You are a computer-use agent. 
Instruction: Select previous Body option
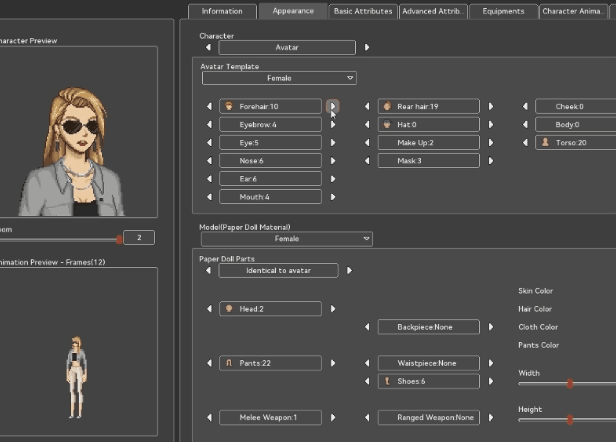[525, 125]
